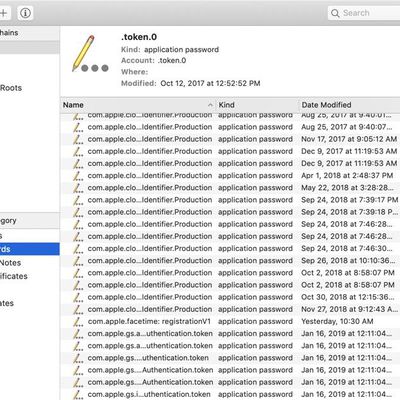Click the large pencil password icon beside .token.0

(90, 54)
